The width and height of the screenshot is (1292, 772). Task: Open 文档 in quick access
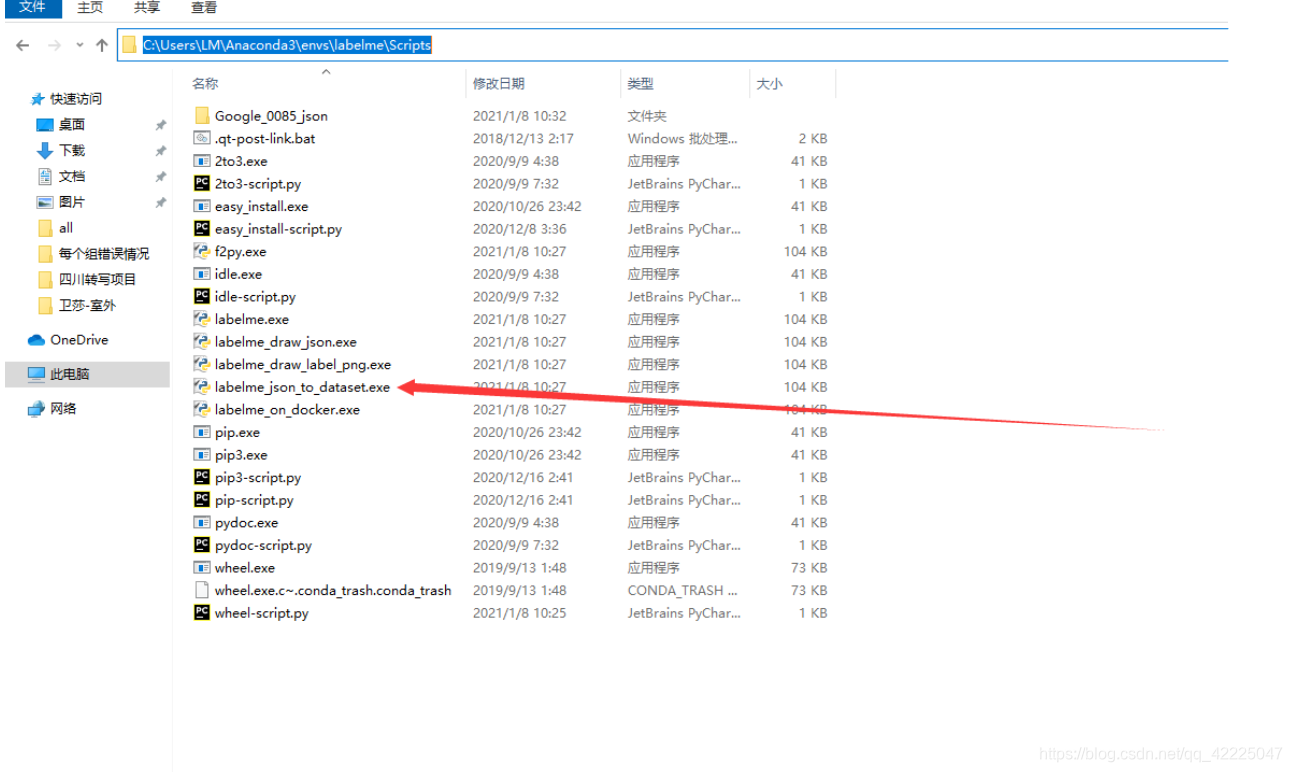pyautogui.click(x=72, y=177)
